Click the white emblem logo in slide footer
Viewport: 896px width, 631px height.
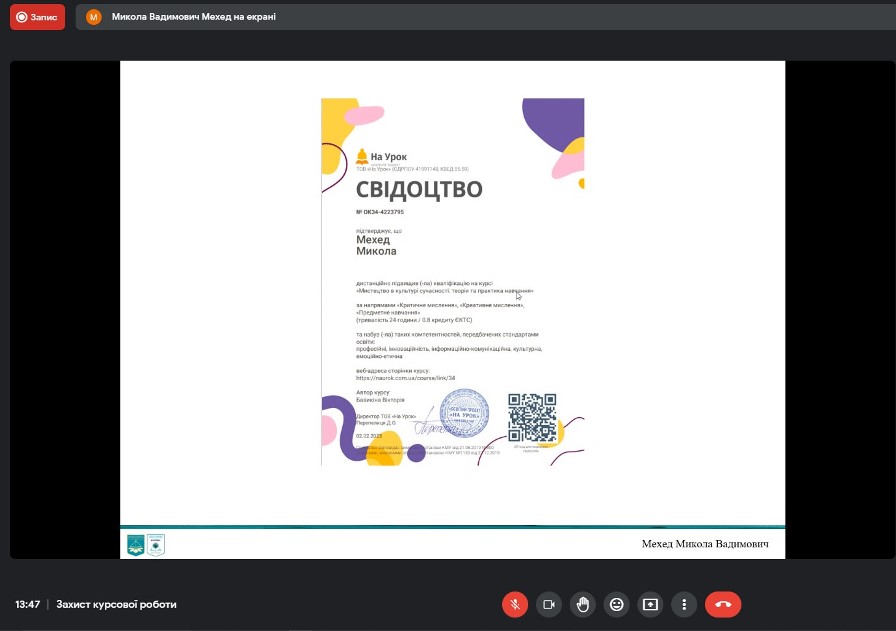coord(156,545)
